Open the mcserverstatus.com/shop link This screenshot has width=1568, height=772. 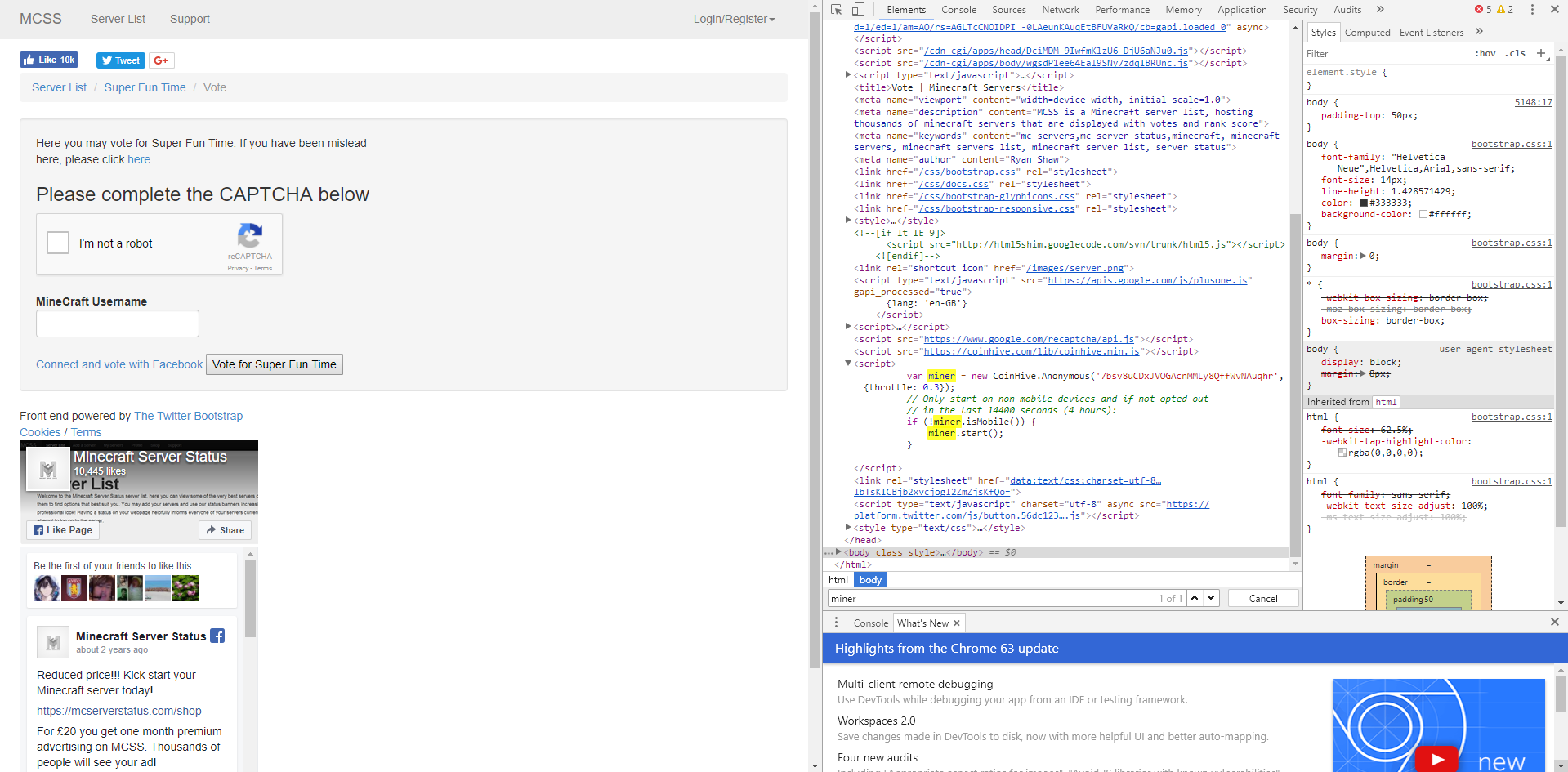[119, 711]
